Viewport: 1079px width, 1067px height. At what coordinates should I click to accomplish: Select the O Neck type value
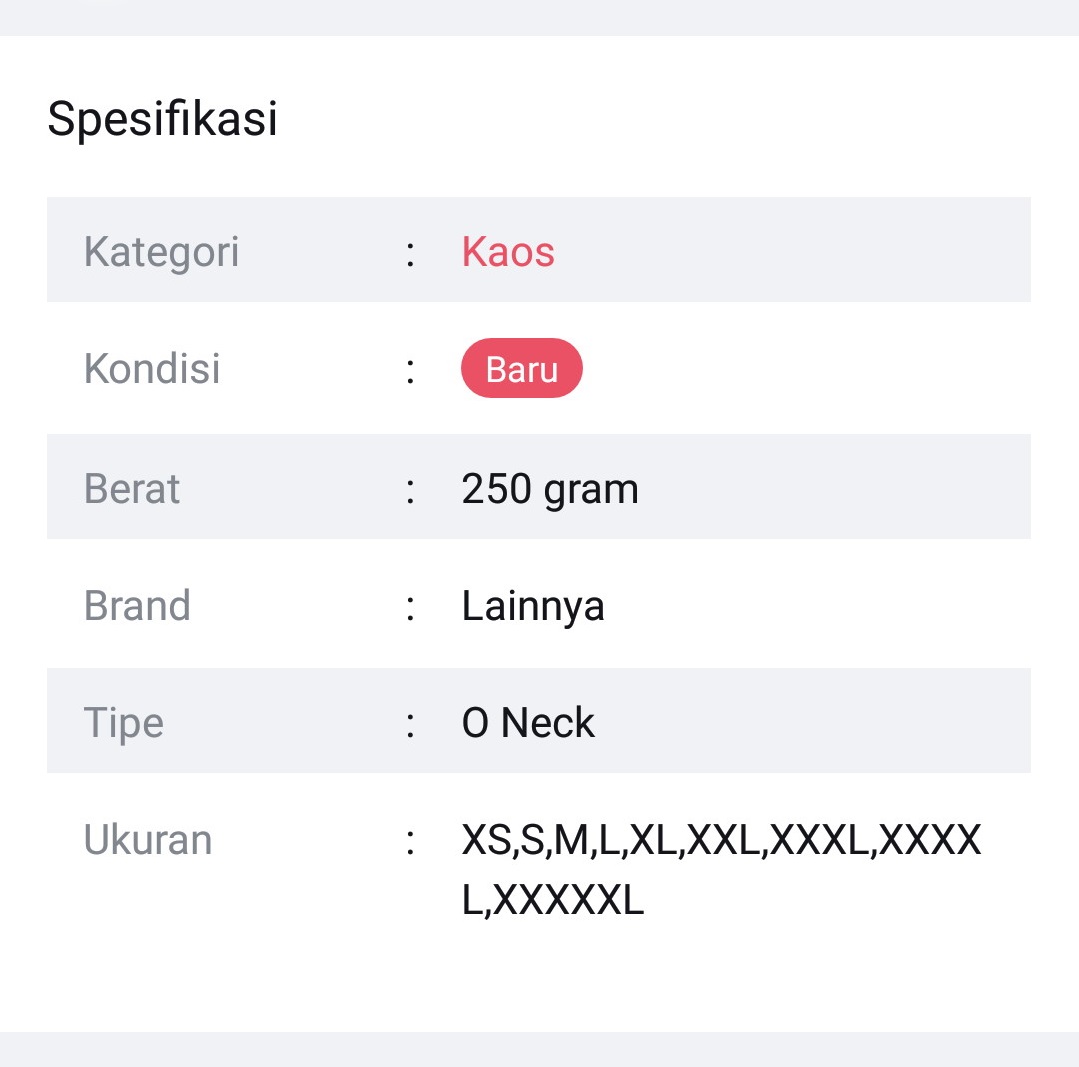point(528,722)
